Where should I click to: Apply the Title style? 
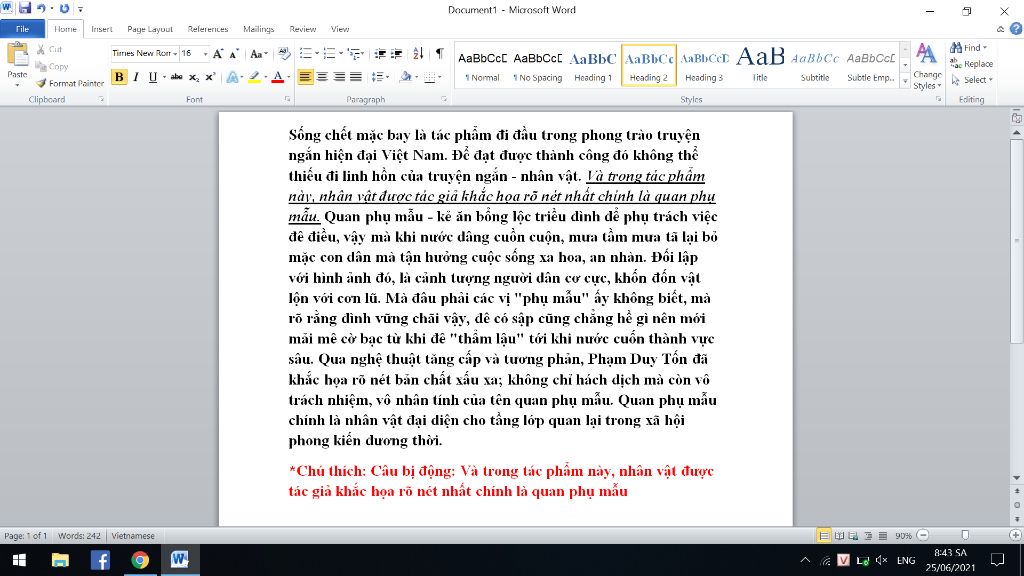[760, 65]
